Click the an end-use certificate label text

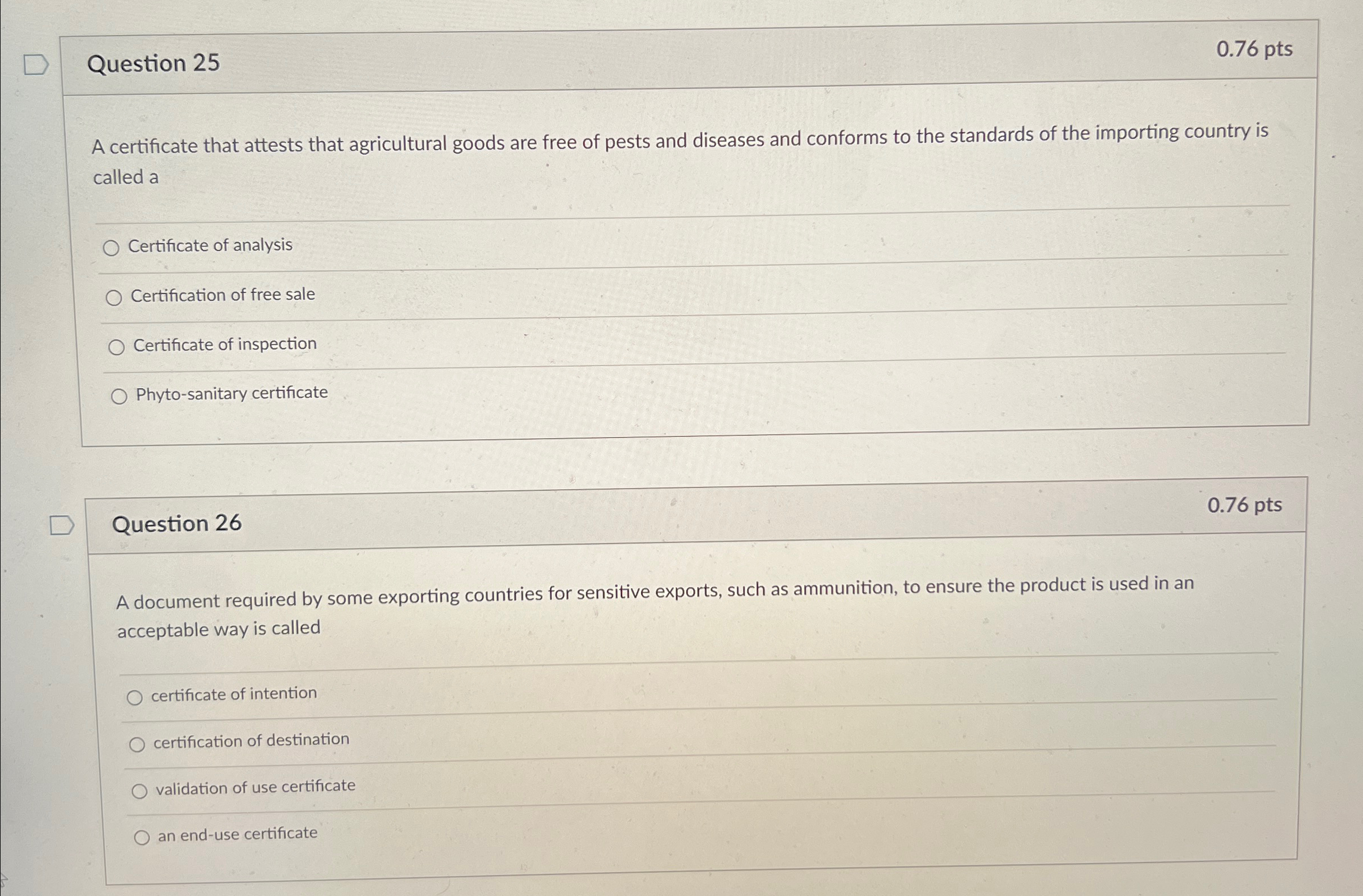[x=237, y=835]
